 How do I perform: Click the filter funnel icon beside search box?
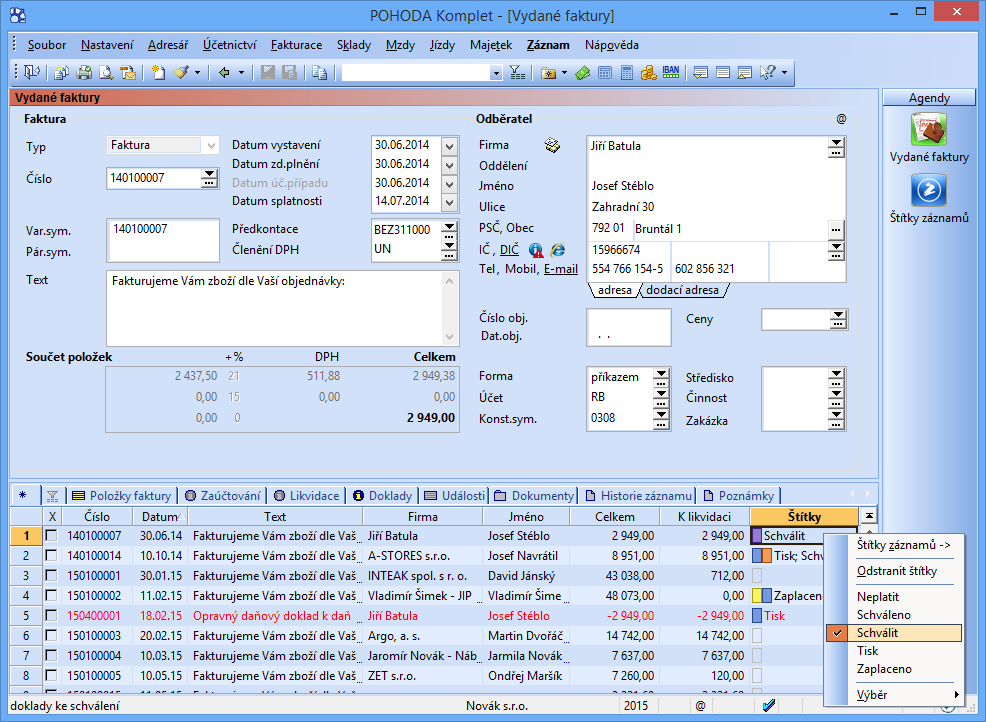(517, 73)
